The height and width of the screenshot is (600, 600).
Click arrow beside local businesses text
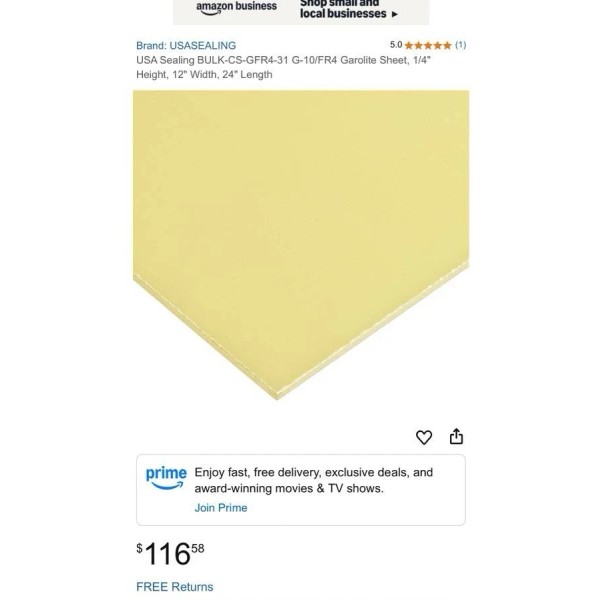click(395, 15)
